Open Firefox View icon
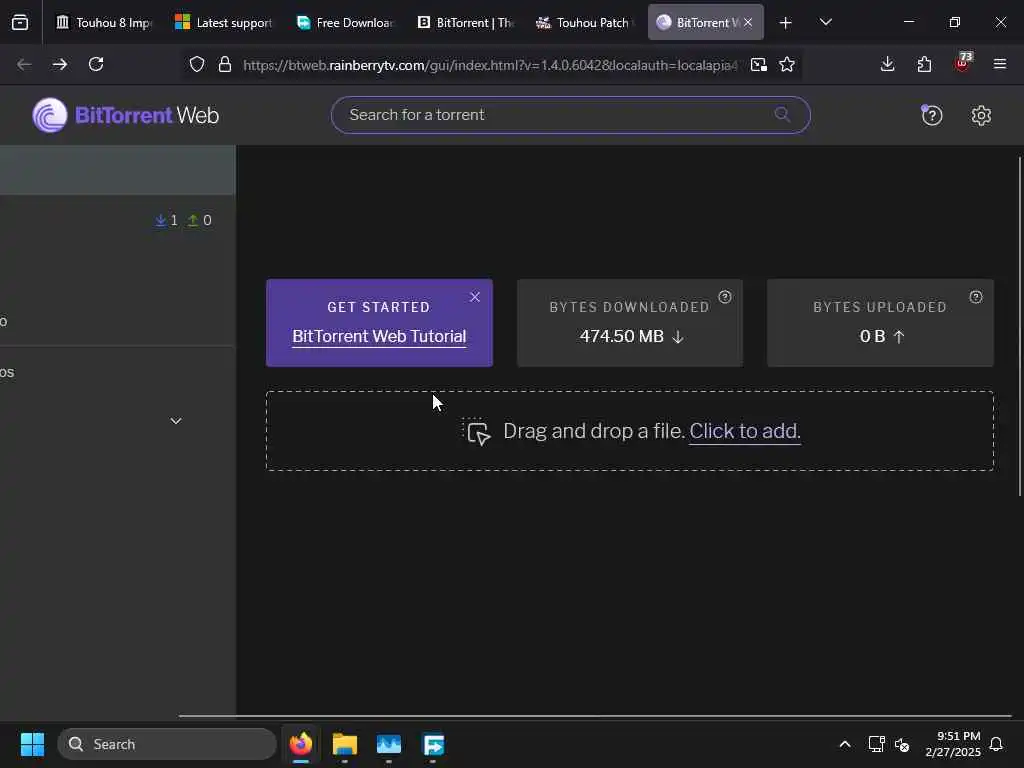Viewport: 1024px width, 768px height. 20,23
